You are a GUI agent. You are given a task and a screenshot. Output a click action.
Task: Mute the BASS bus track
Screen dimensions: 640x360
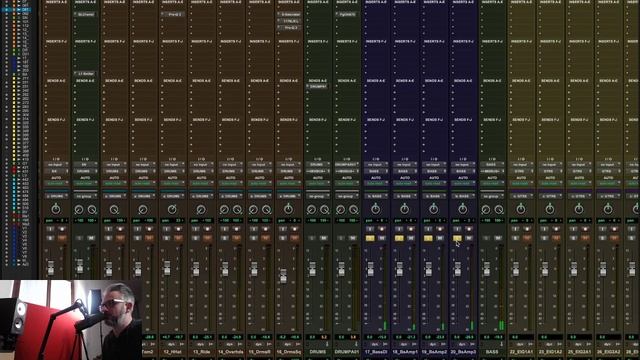click(x=498, y=238)
